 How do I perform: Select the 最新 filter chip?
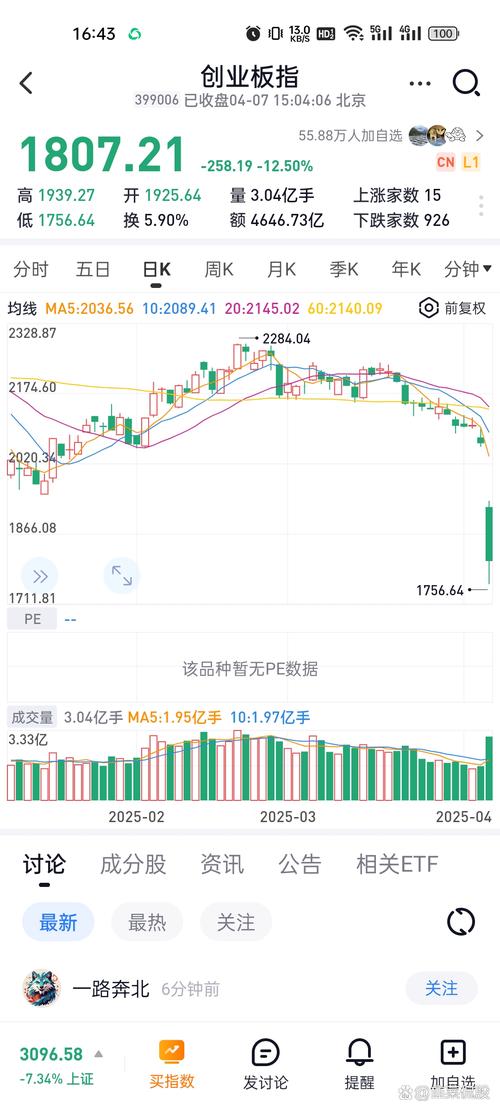[58, 923]
